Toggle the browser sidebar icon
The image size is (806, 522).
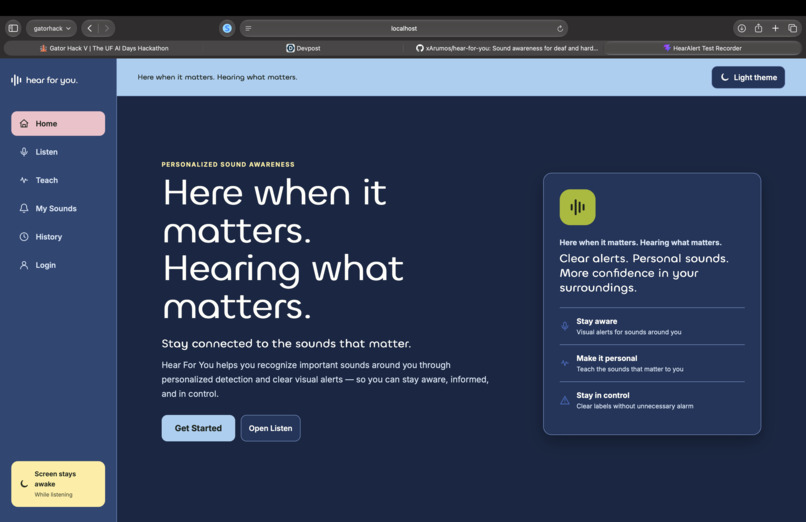[x=13, y=28]
